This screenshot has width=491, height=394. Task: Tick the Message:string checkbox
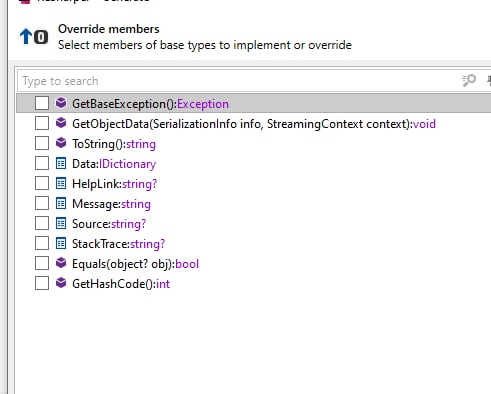(42, 203)
